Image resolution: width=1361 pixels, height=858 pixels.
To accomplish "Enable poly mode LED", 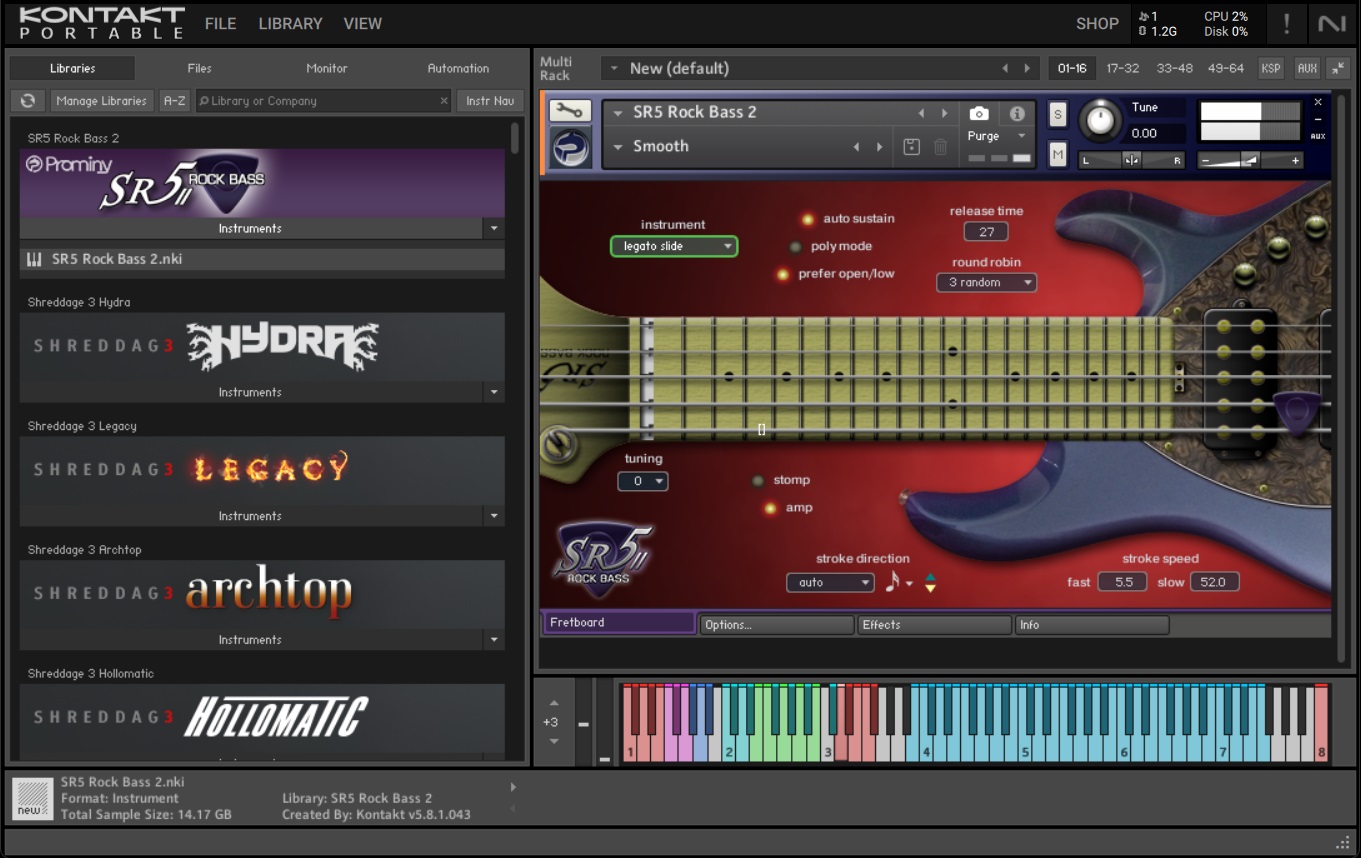I will (x=796, y=247).
